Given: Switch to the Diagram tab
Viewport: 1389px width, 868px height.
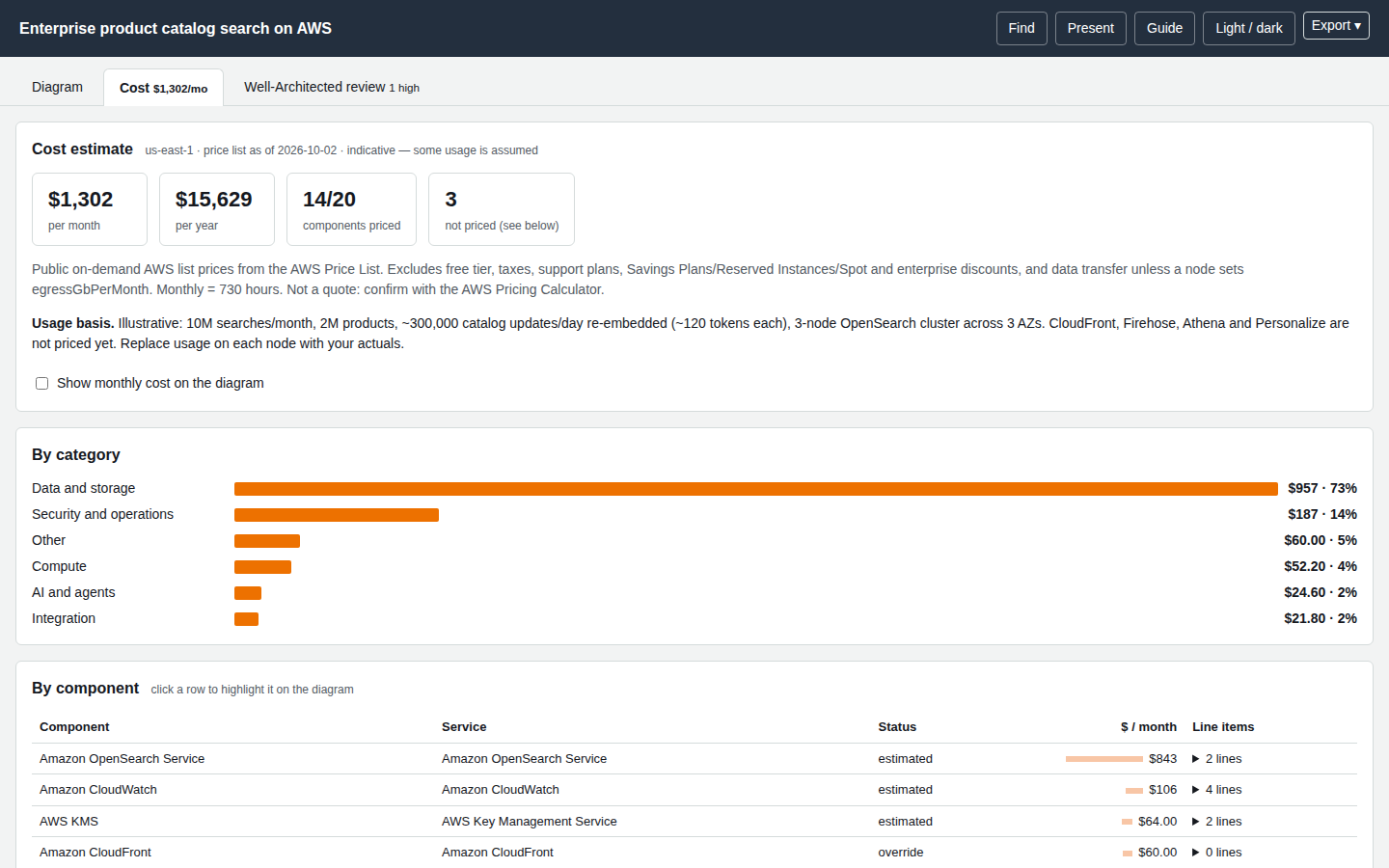Looking at the screenshot, I should [x=57, y=87].
